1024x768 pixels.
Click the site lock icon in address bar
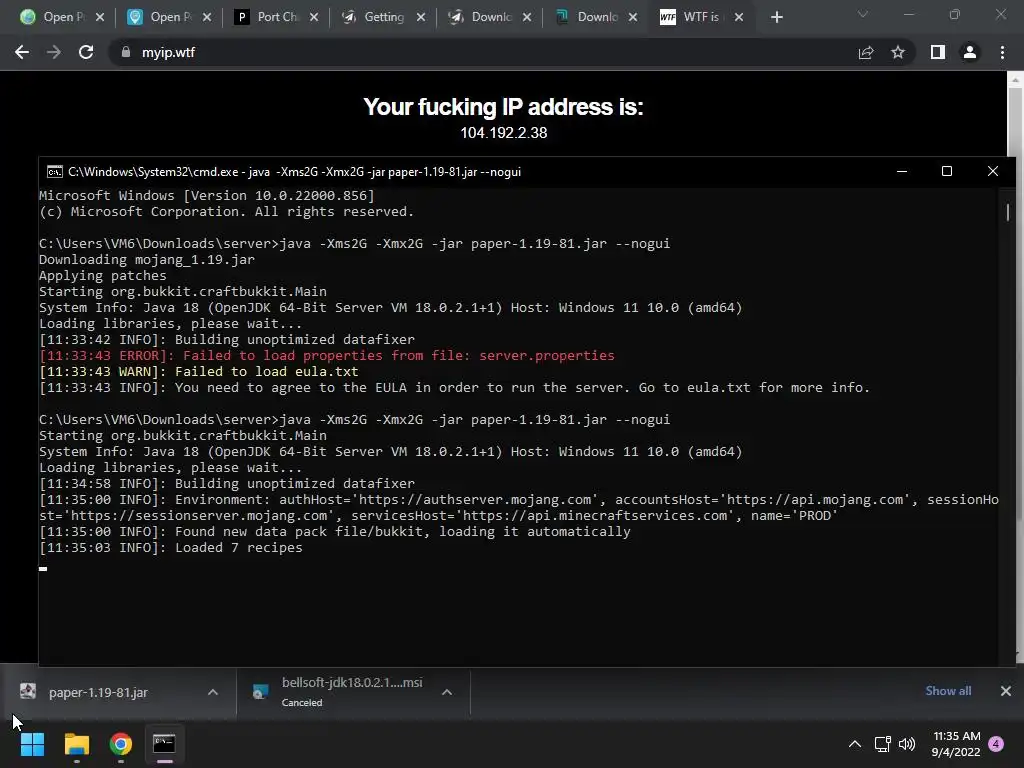pyautogui.click(x=125, y=52)
